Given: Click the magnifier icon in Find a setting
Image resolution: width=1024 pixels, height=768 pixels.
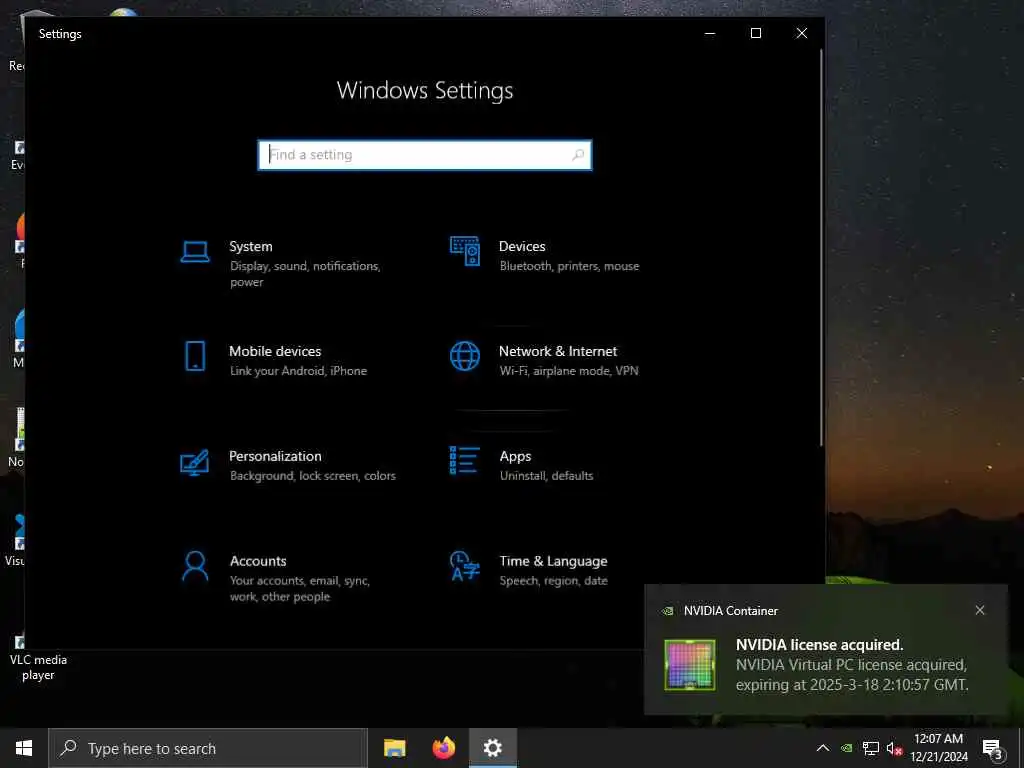Looking at the screenshot, I should (577, 155).
